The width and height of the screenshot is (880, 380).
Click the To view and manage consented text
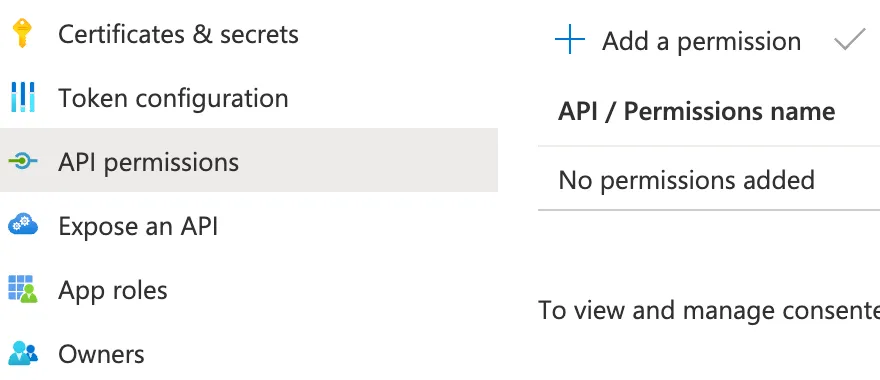point(709,310)
